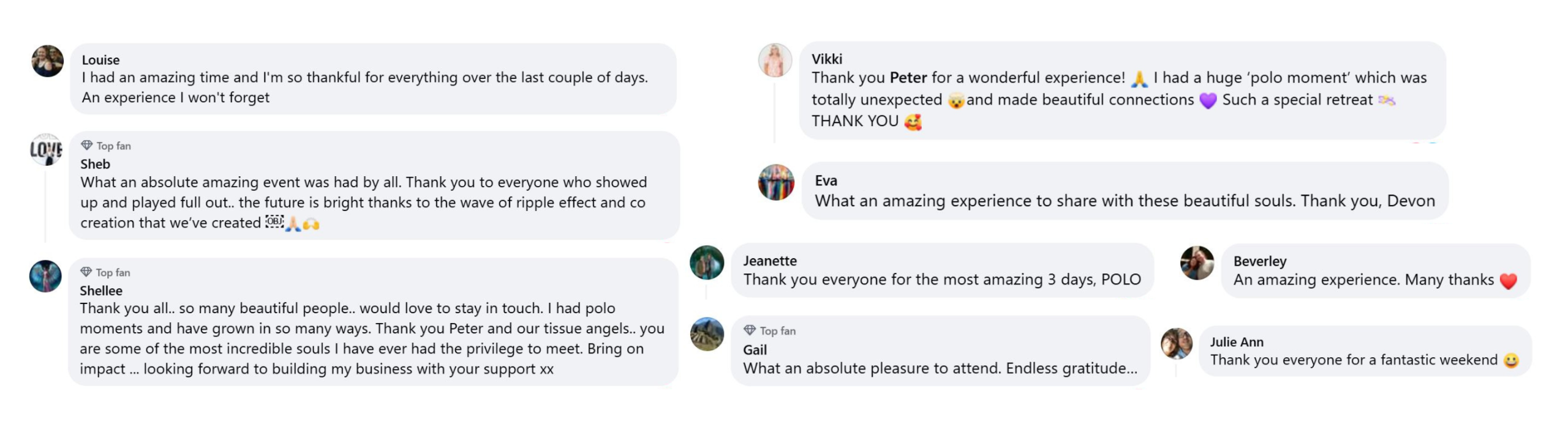Image resolution: width=1568 pixels, height=435 pixels.
Task: Click the Beverley commenter name
Action: pos(1260,261)
